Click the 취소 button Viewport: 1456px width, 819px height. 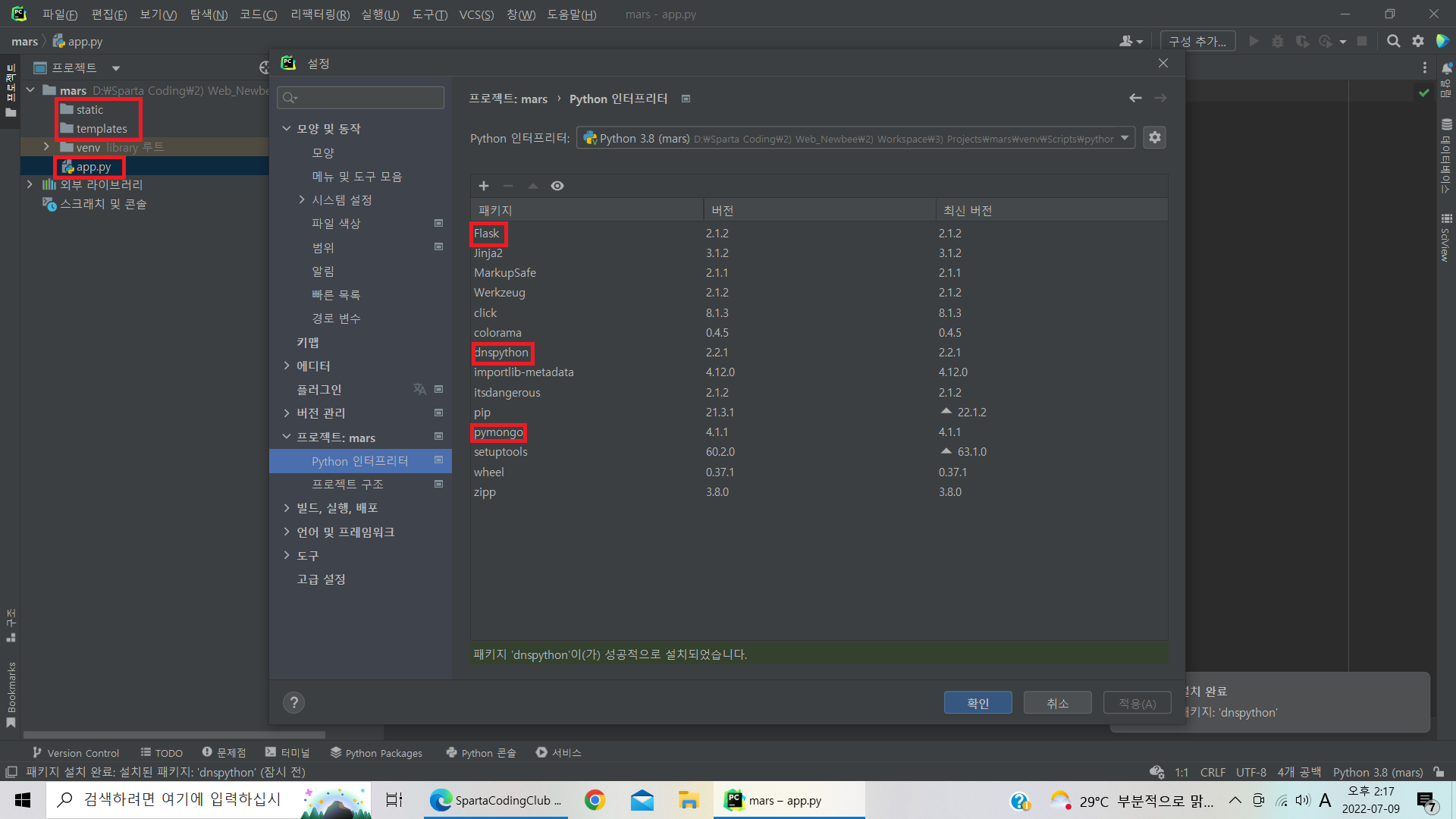pyautogui.click(x=1057, y=703)
